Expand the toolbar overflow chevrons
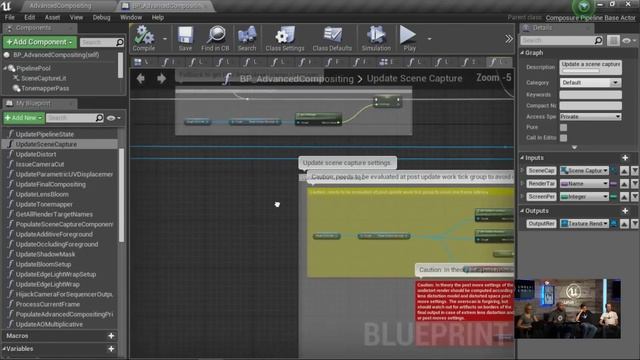640x360 pixels. (509, 39)
